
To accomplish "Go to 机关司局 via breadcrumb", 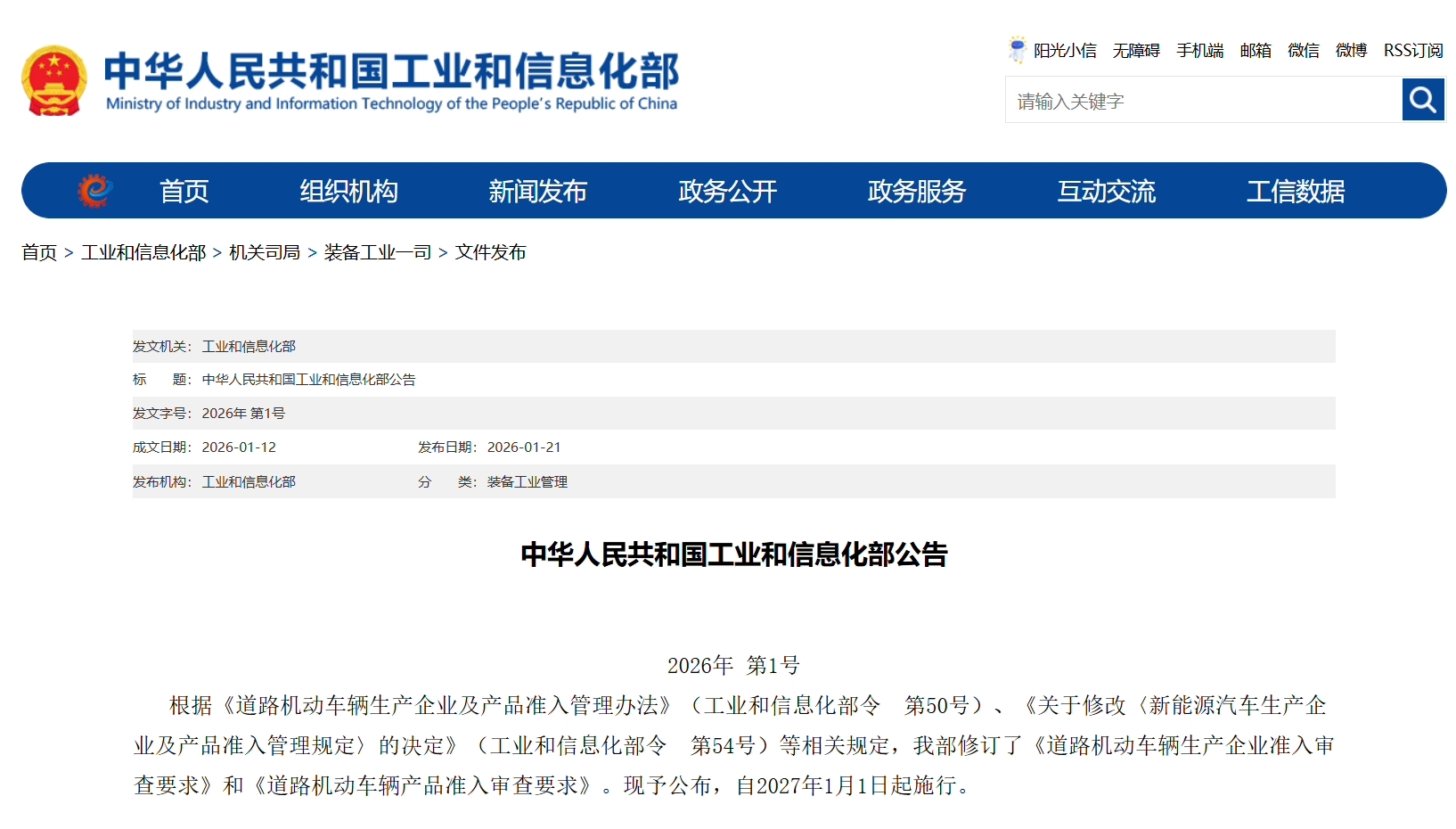I will [265, 252].
